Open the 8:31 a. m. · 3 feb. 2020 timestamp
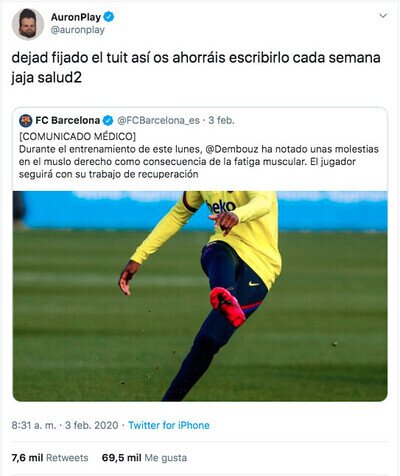The width and height of the screenshot is (400, 476). (x=65, y=425)
